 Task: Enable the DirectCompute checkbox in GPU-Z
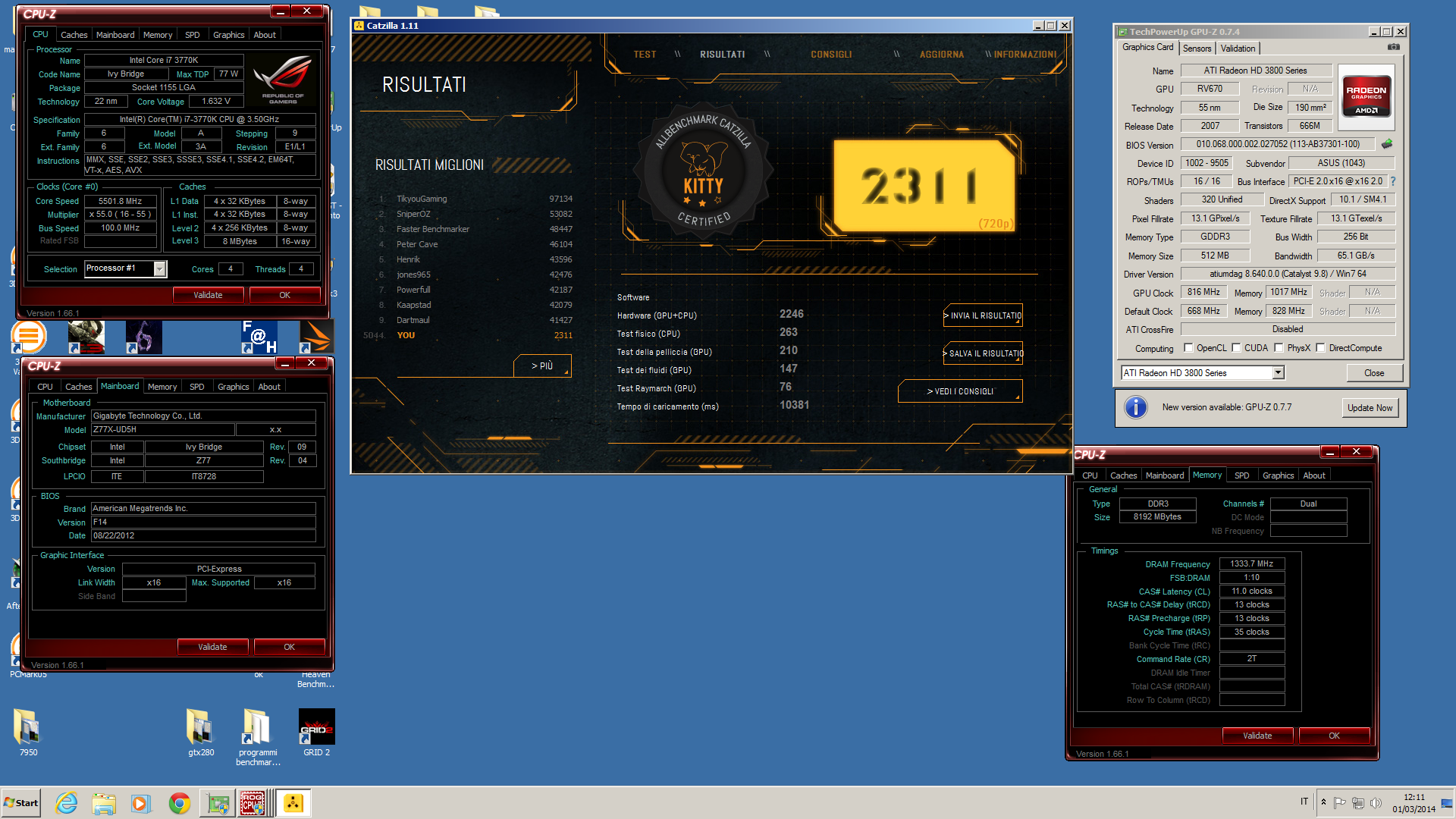(1320, 348)
